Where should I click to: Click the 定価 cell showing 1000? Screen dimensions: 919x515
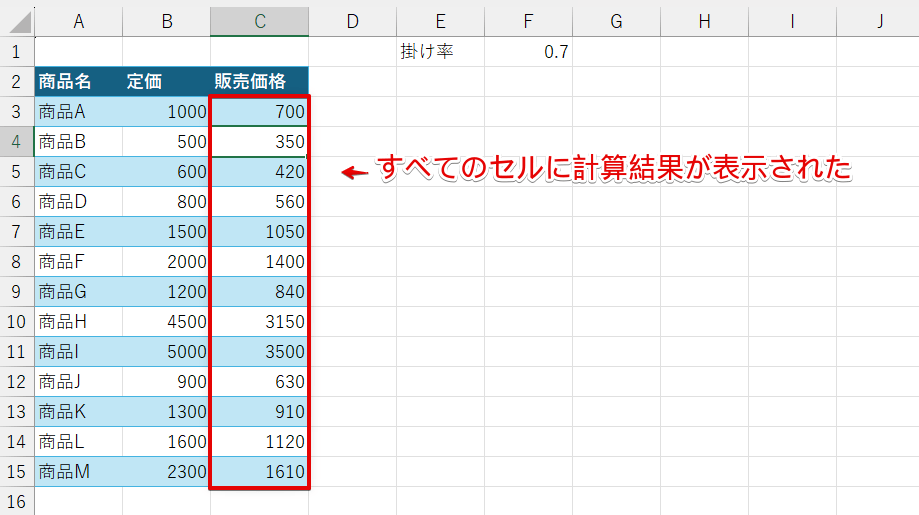pos(166,111)
